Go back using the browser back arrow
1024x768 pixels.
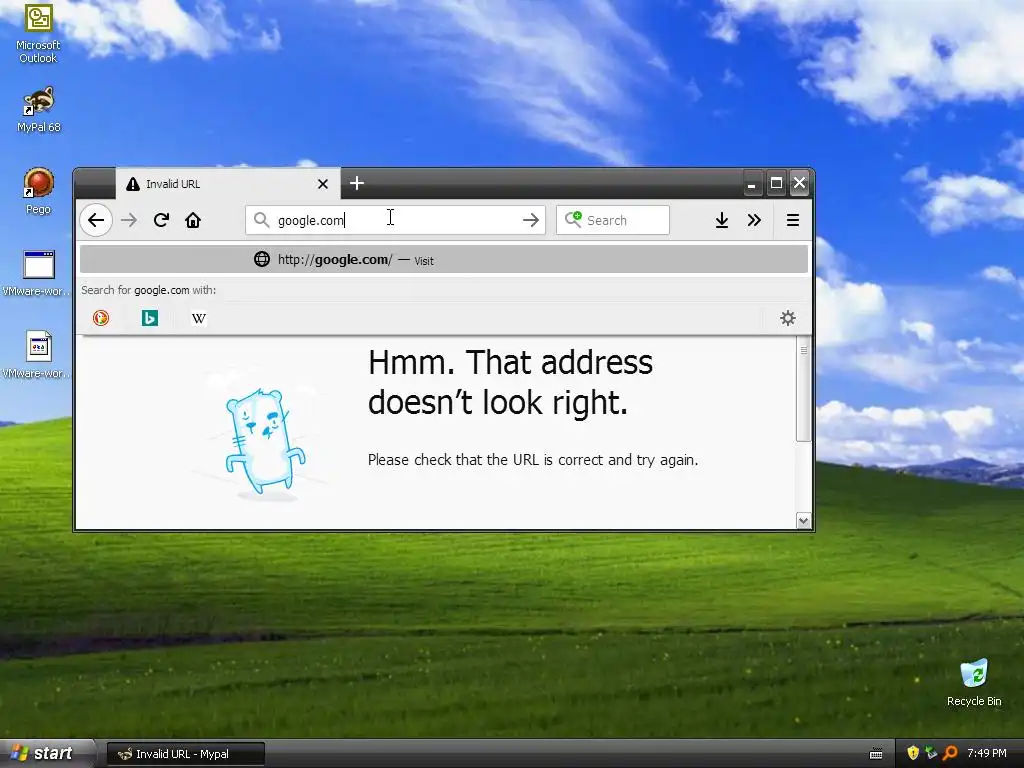[96, 220]
